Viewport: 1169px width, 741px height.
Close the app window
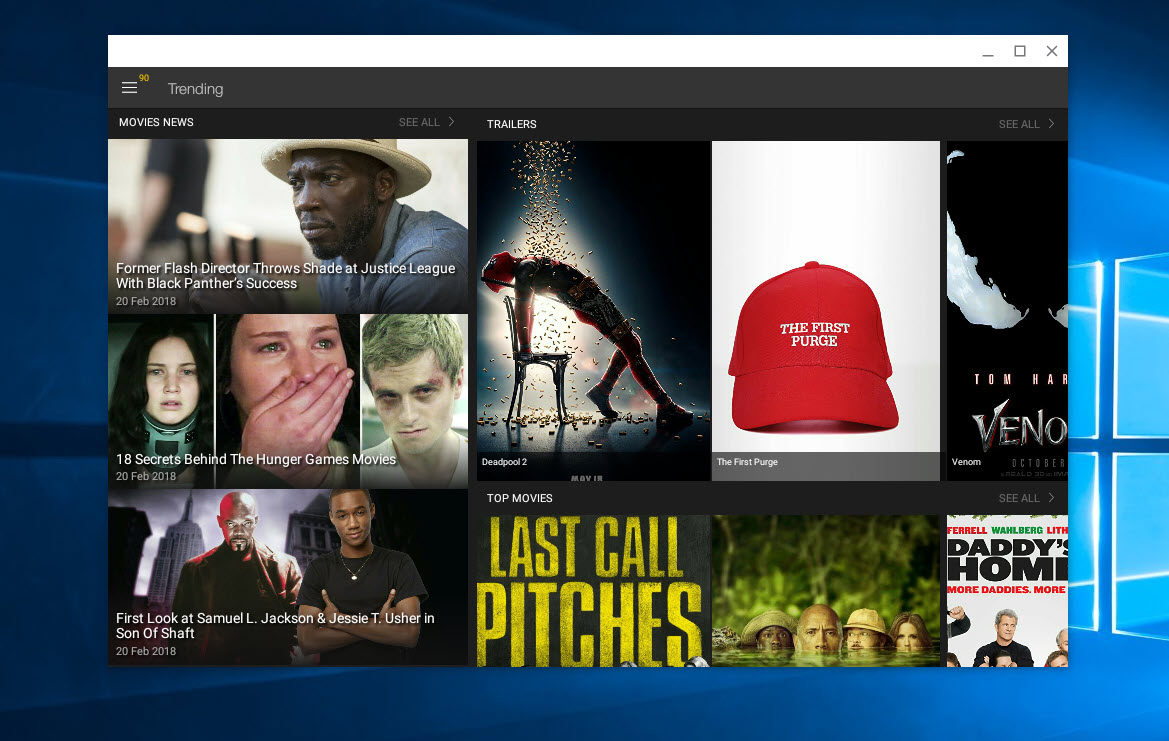tap(1052, 51)
